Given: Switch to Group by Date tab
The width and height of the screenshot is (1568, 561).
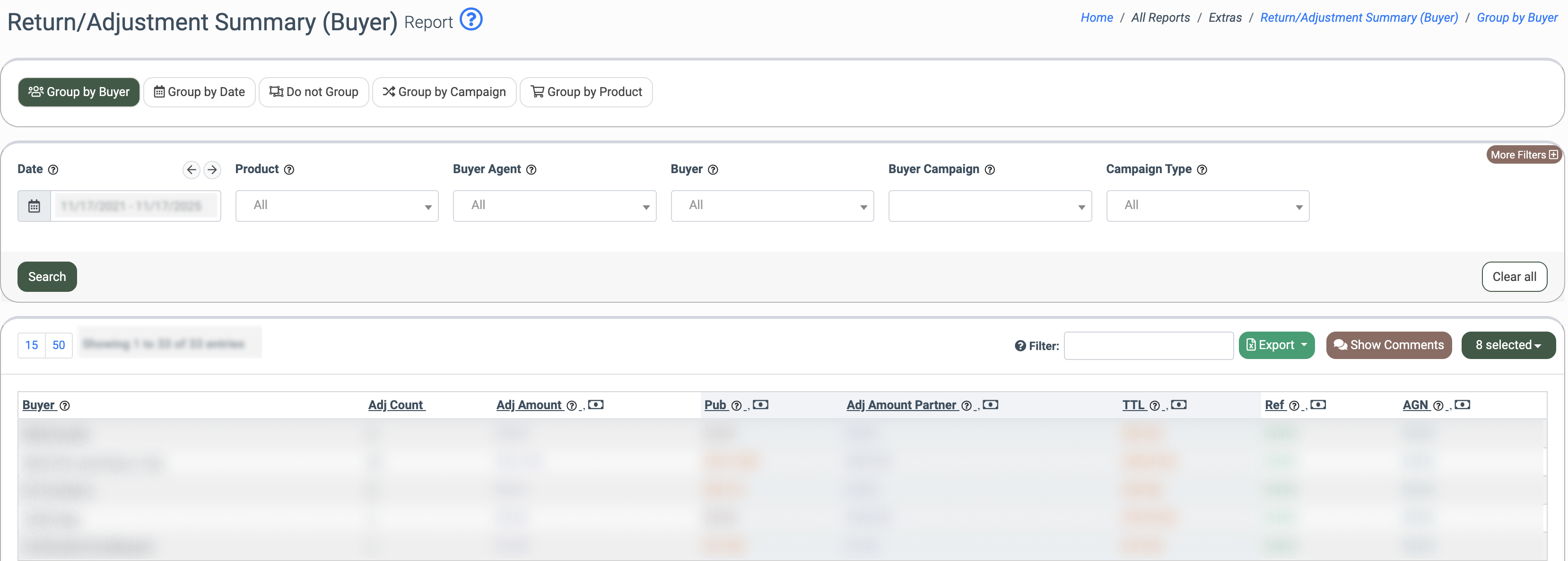Looking at the screenshot, I should click(199, 92).
